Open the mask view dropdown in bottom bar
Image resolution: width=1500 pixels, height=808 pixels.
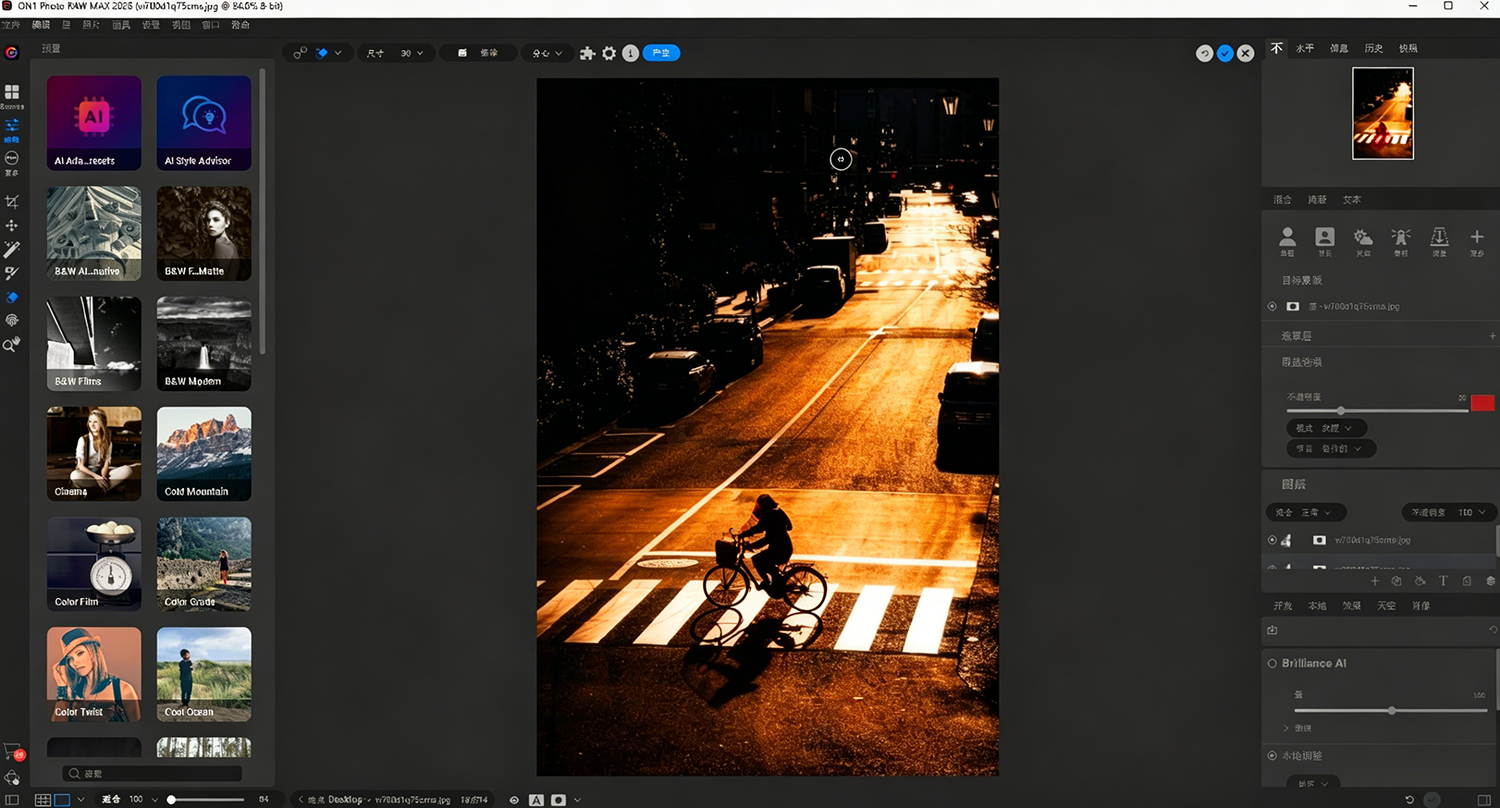[x=577, y=800]
